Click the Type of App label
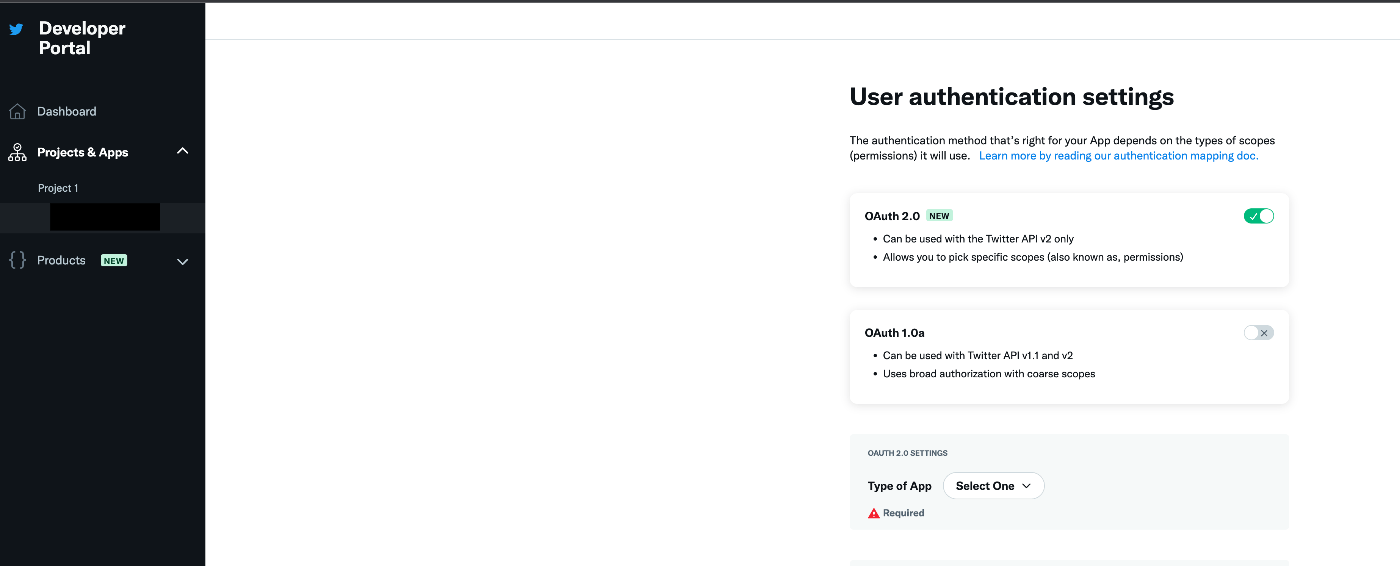 tap(899, 486)
